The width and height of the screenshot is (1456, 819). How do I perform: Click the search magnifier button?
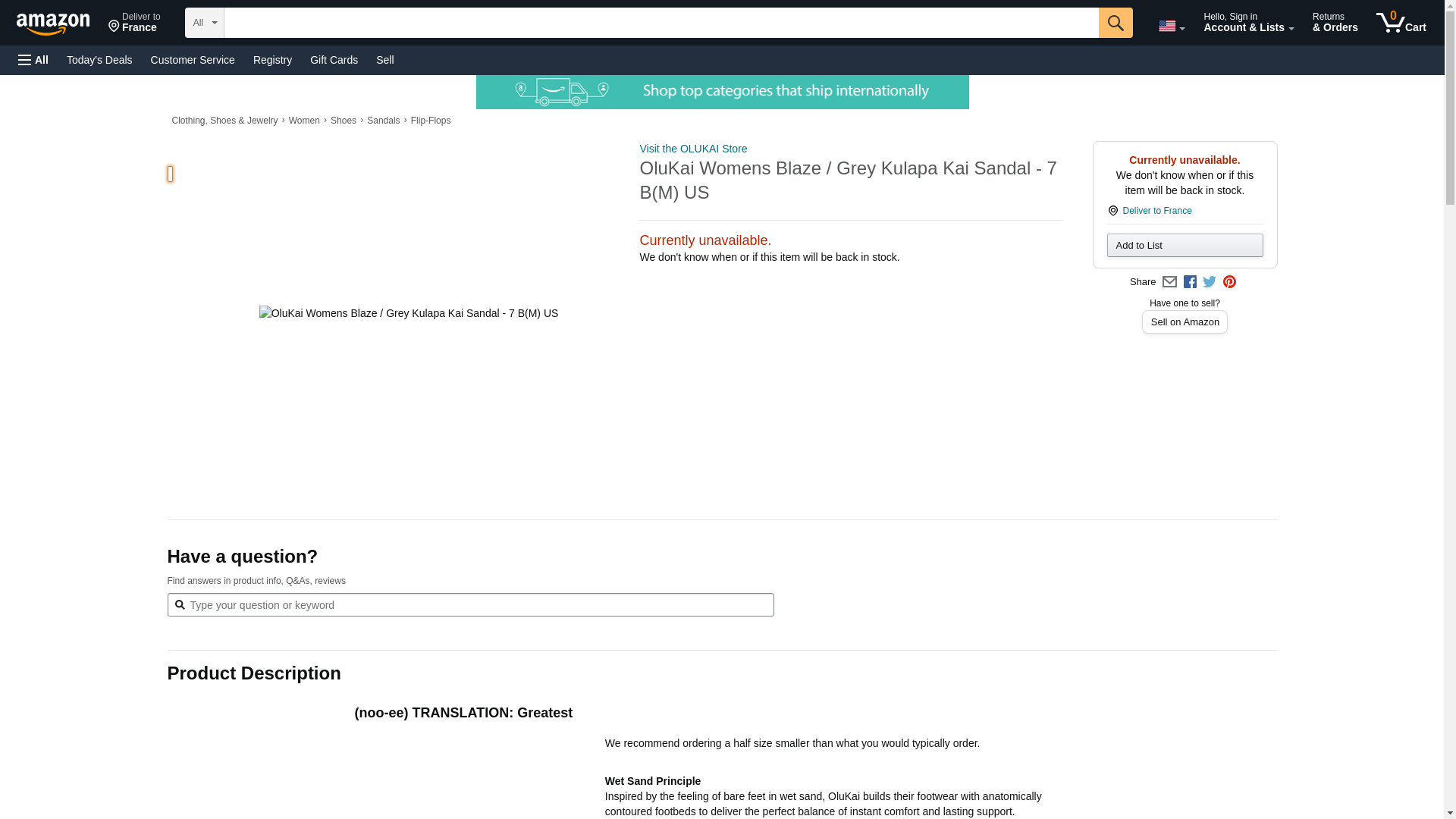(x=1115, y=23)
